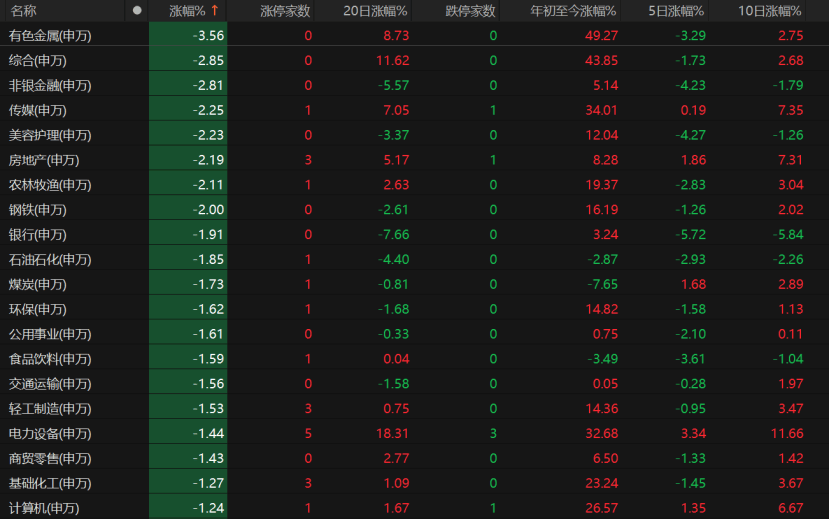Click the 5日涨幅% column header
This screenshot has height=519, width=830.
[675, 11]
